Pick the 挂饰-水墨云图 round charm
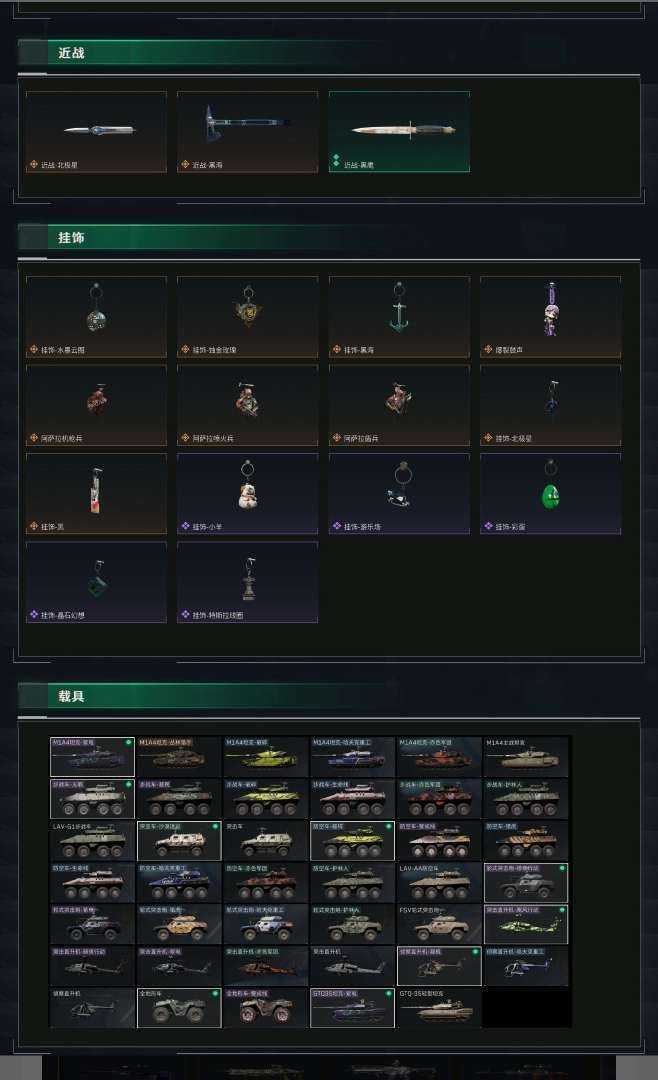 point(96,317)
